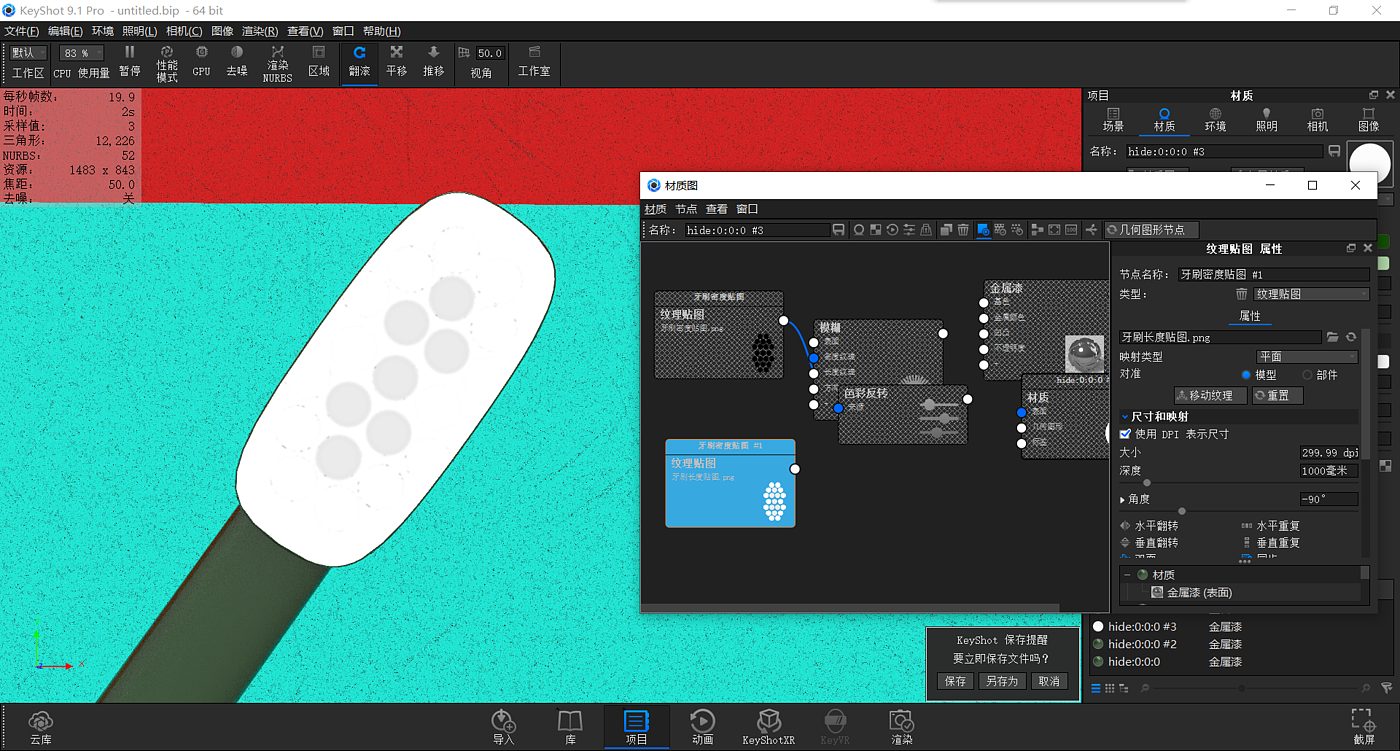Open CPU usage dropdown showing 83 %

click(x=82, y=53)
